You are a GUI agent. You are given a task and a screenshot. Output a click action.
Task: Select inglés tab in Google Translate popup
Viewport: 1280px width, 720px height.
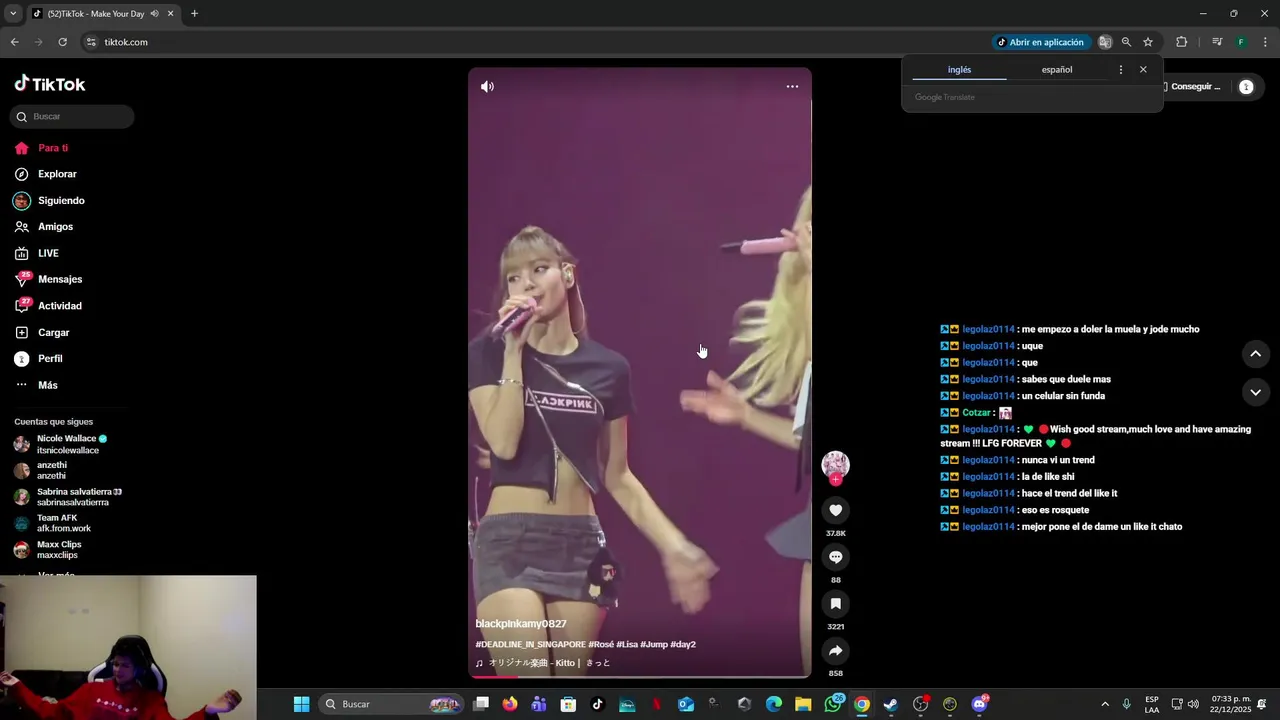[x=959, y=70]
